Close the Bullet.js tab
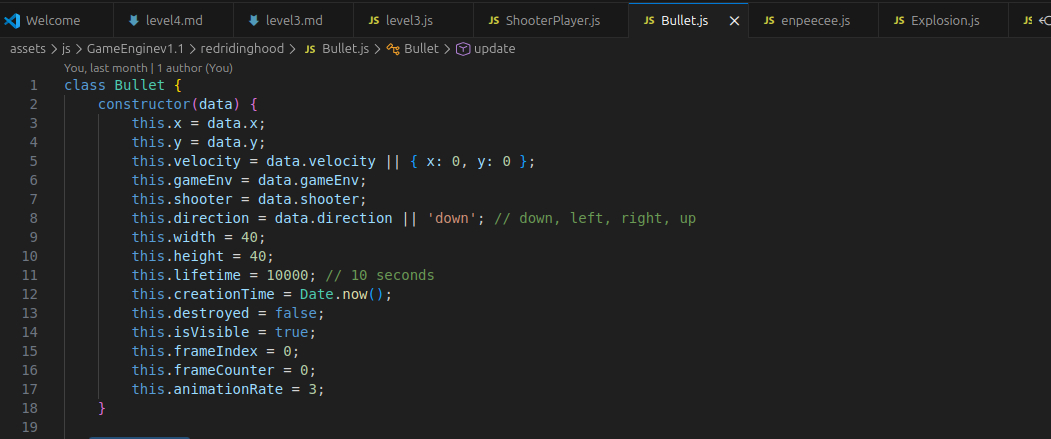The width and height of the screenshot is (1051, 439). coord(734,21)
